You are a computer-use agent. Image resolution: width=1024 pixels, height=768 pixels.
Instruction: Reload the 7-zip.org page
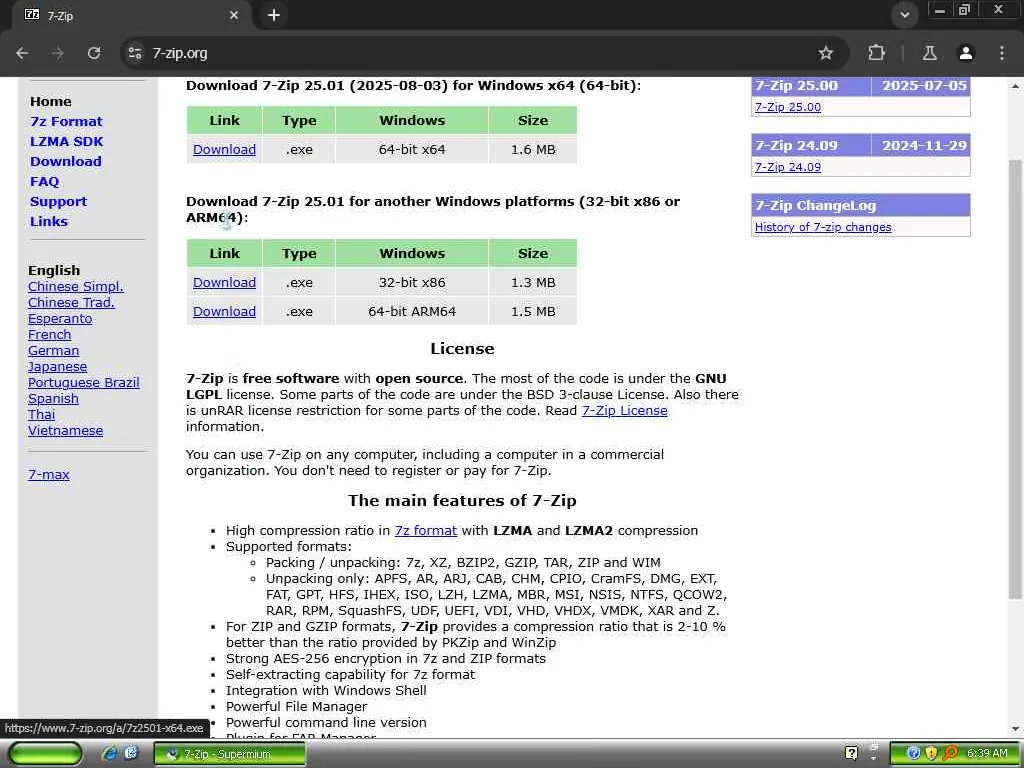point(94,53)
